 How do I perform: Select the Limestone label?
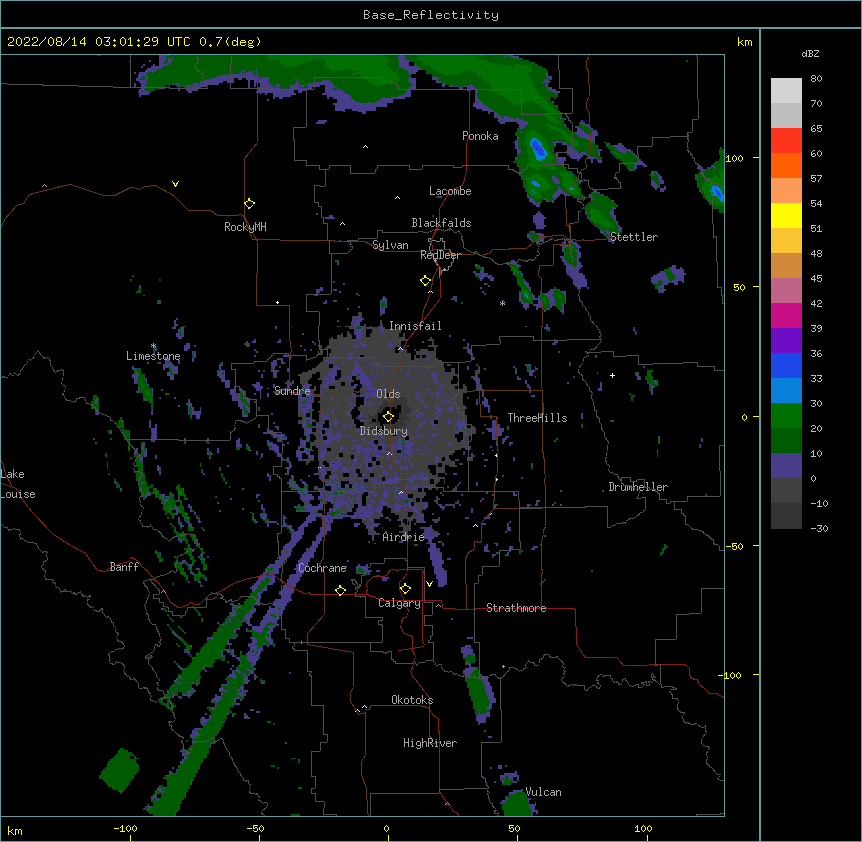click(153, 356)
